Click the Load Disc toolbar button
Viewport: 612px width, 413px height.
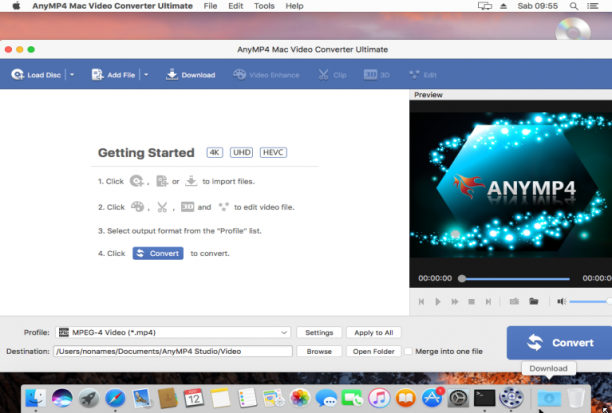coord(36,75)
